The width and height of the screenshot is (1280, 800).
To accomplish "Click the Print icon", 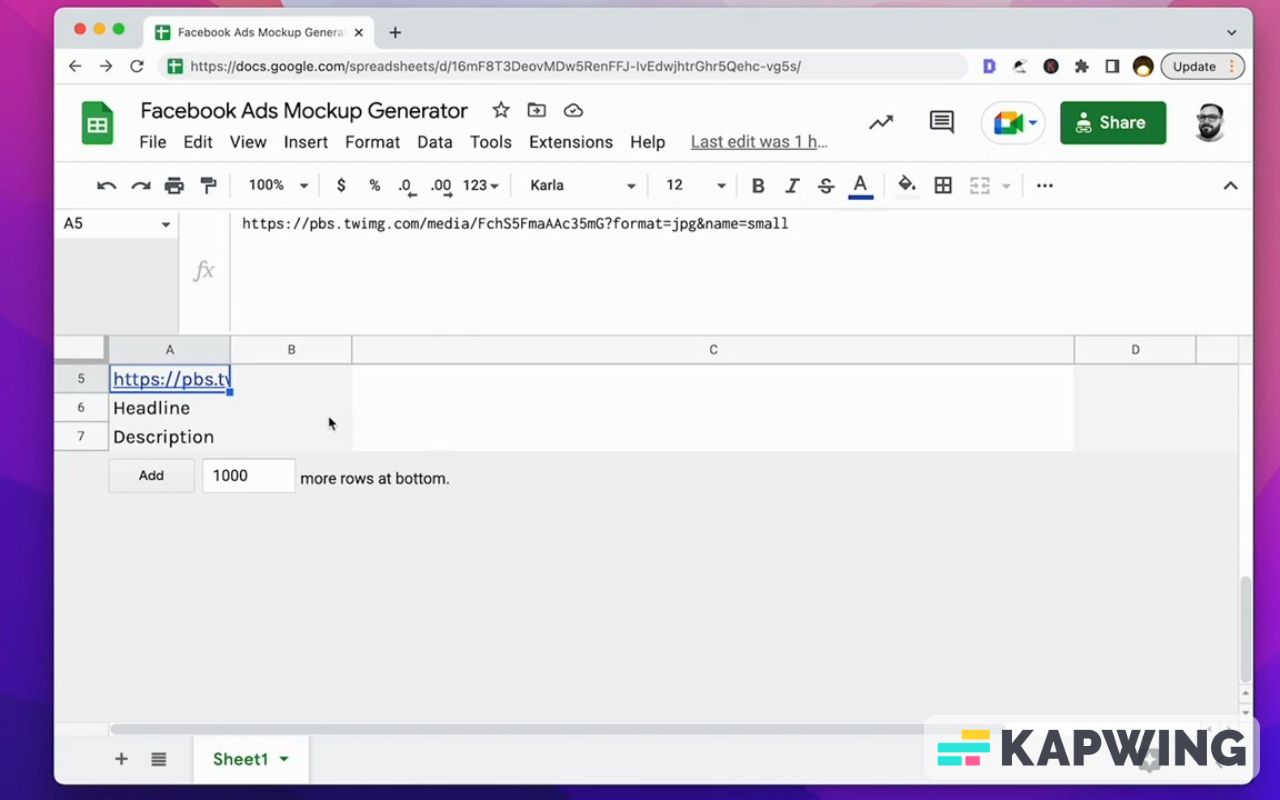I will (x=174, y=185).
